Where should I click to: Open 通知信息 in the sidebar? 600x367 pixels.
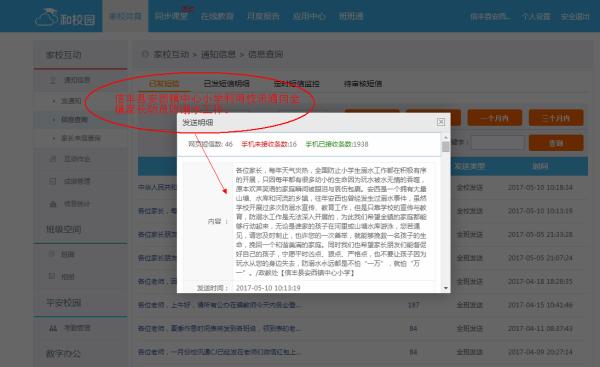(x=77, y=80)
